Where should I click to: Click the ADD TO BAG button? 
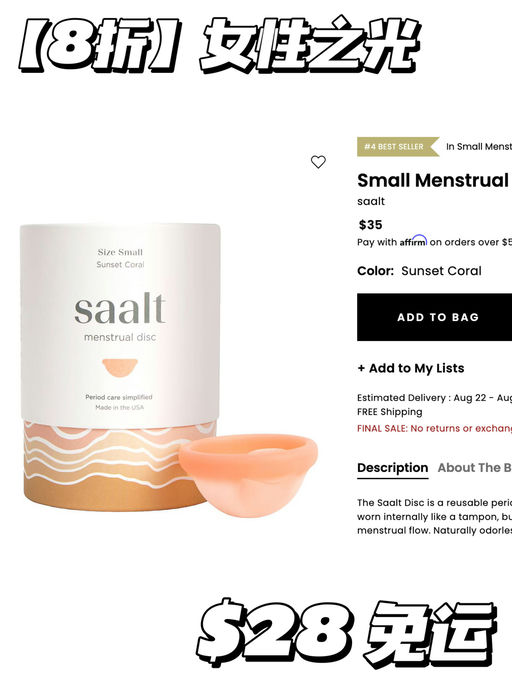pos(435,317)
